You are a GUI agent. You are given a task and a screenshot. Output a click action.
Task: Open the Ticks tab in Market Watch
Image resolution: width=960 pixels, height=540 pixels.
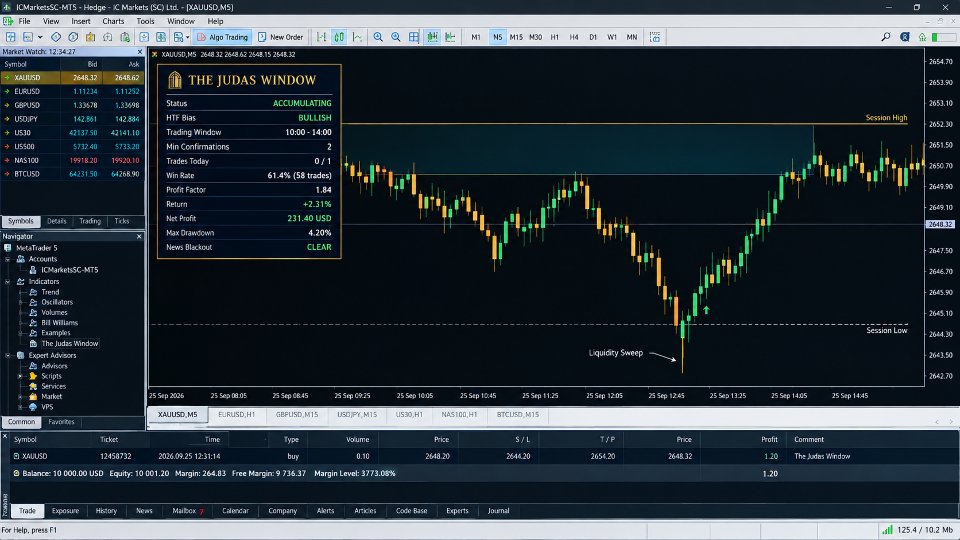coord(122,221)
